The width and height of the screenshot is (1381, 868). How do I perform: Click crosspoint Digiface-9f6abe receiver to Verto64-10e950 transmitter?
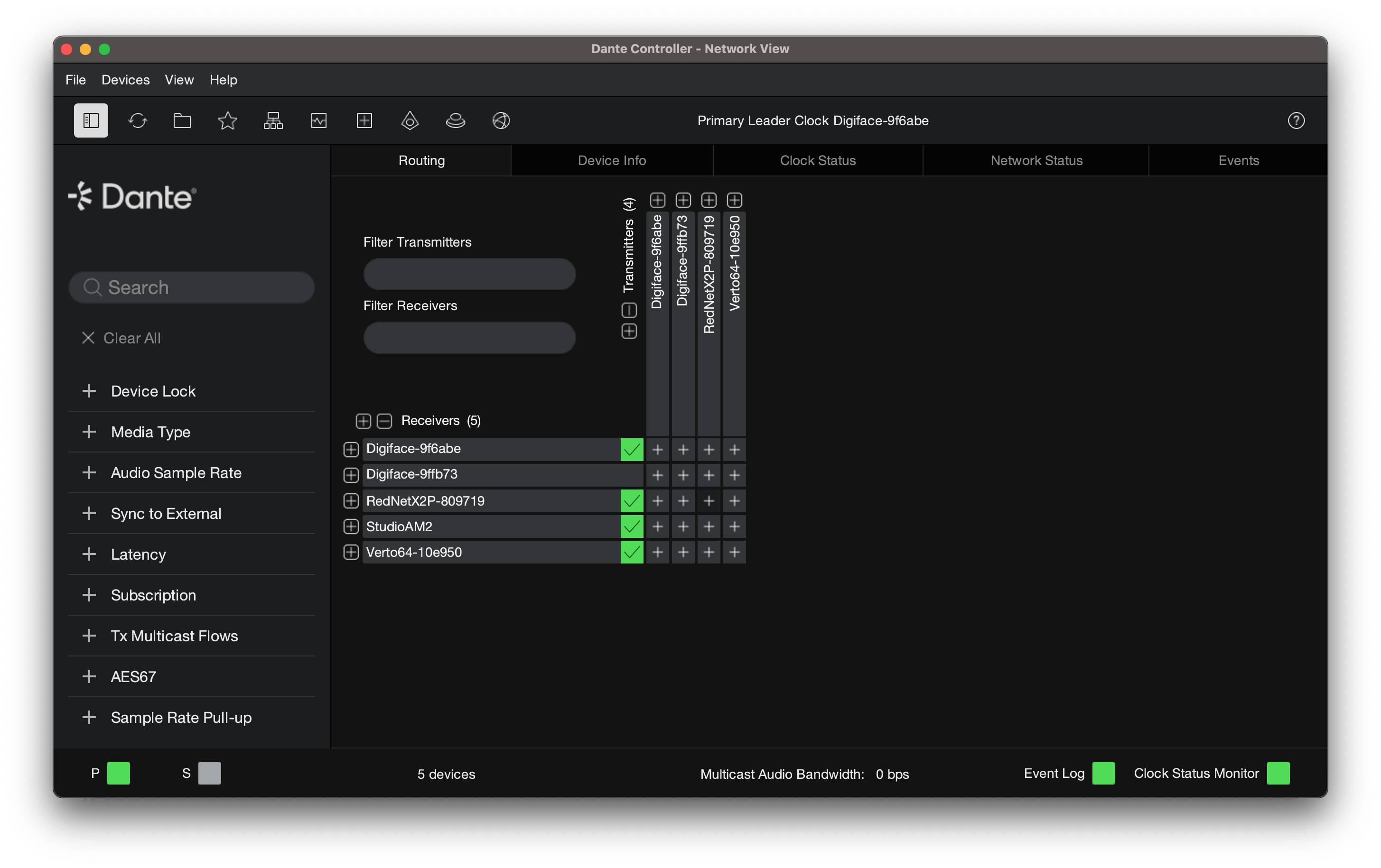pos(734,450)
